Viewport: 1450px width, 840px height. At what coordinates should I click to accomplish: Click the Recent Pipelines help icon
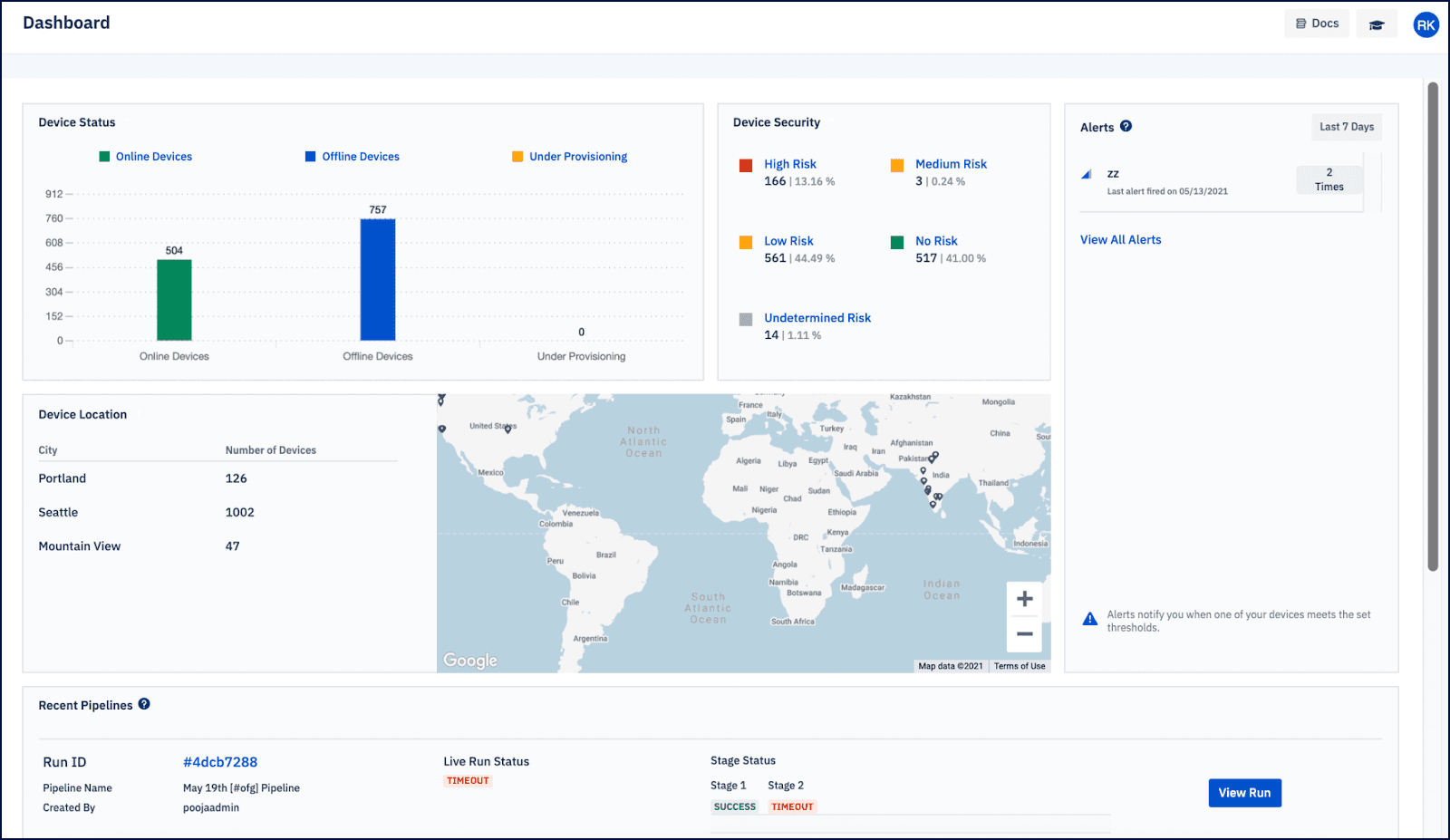(x=144, y=704)
